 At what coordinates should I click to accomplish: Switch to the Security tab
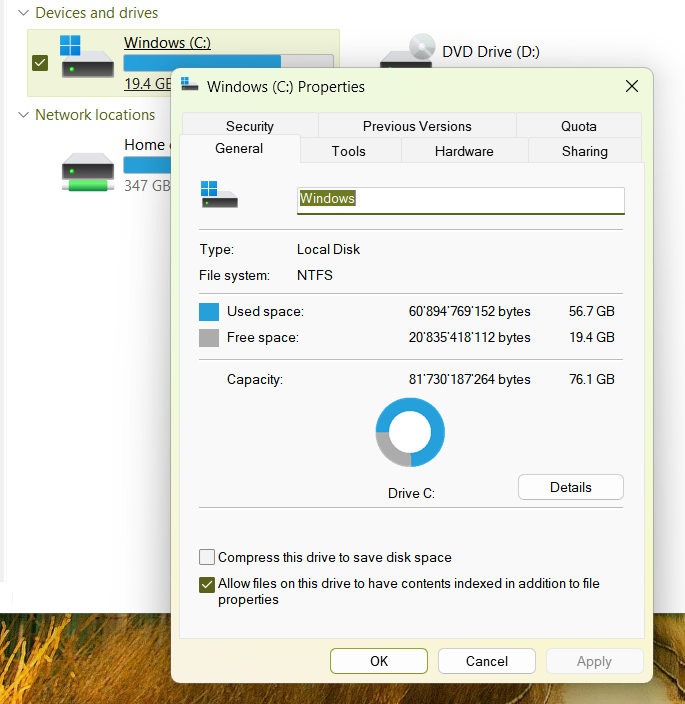tap(249, 126)
